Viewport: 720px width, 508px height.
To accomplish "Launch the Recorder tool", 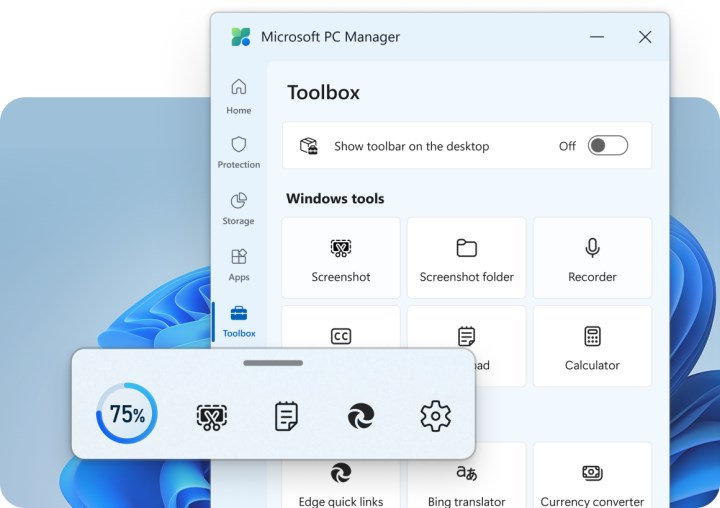I will [592, 258].
